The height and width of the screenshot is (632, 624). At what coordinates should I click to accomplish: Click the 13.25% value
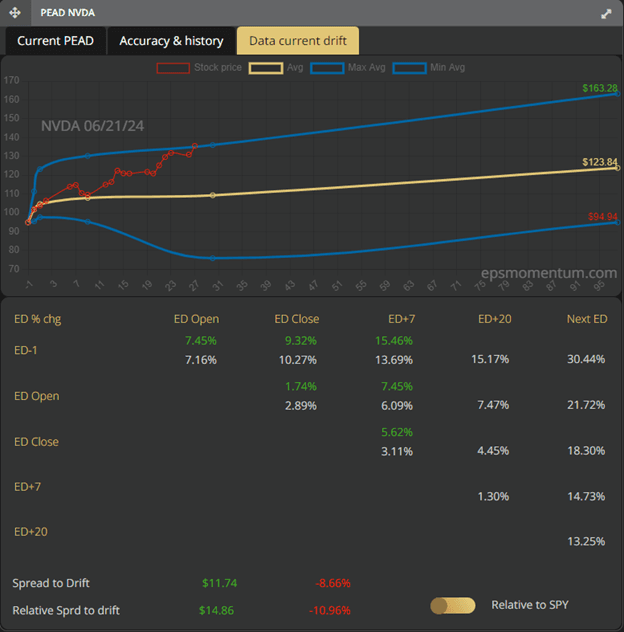(586, 541)
